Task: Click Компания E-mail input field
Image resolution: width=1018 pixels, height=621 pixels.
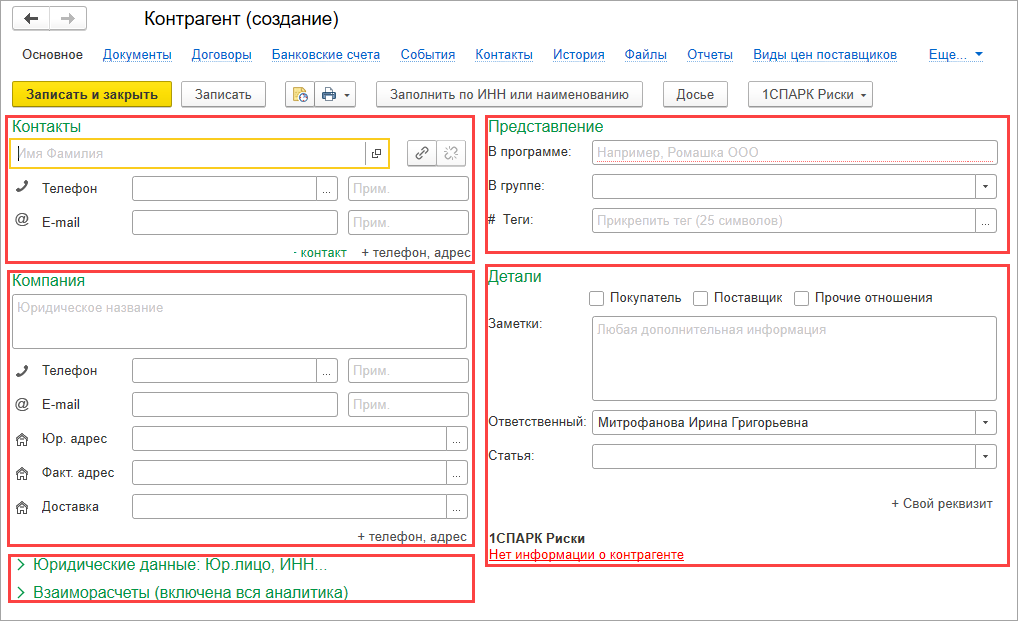Action: click(235, 404)
